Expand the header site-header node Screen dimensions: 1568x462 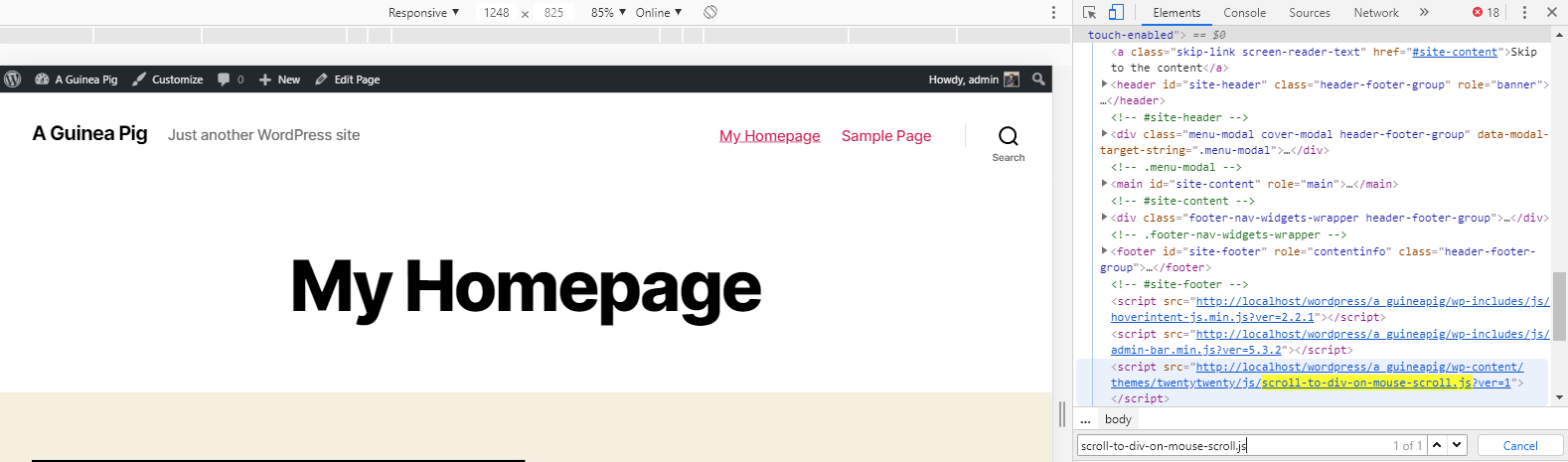tap(1104, 84)
